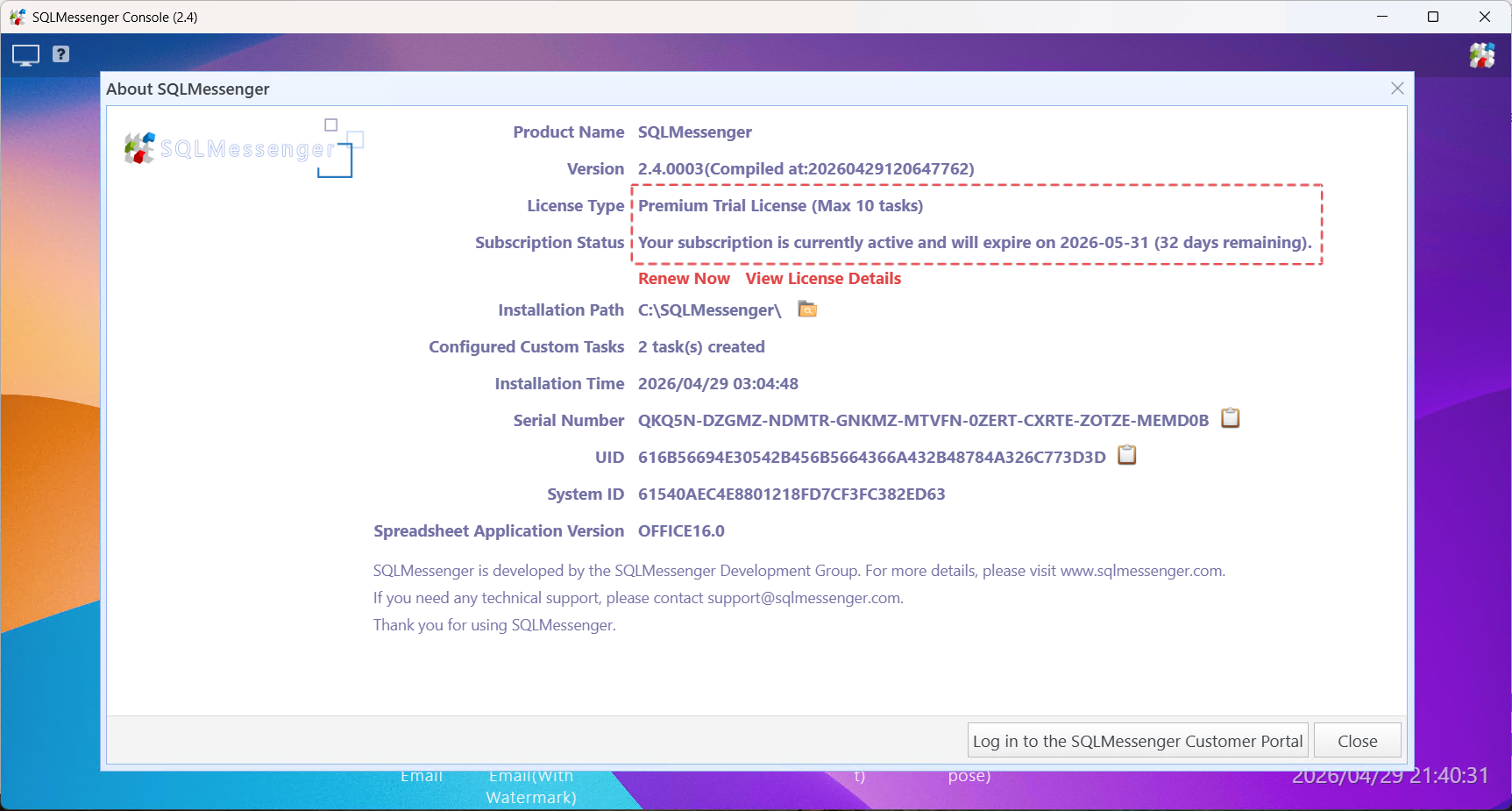Close the About SQLMessenger dialog with X

pyautogui.click(x=1397, y=89)
